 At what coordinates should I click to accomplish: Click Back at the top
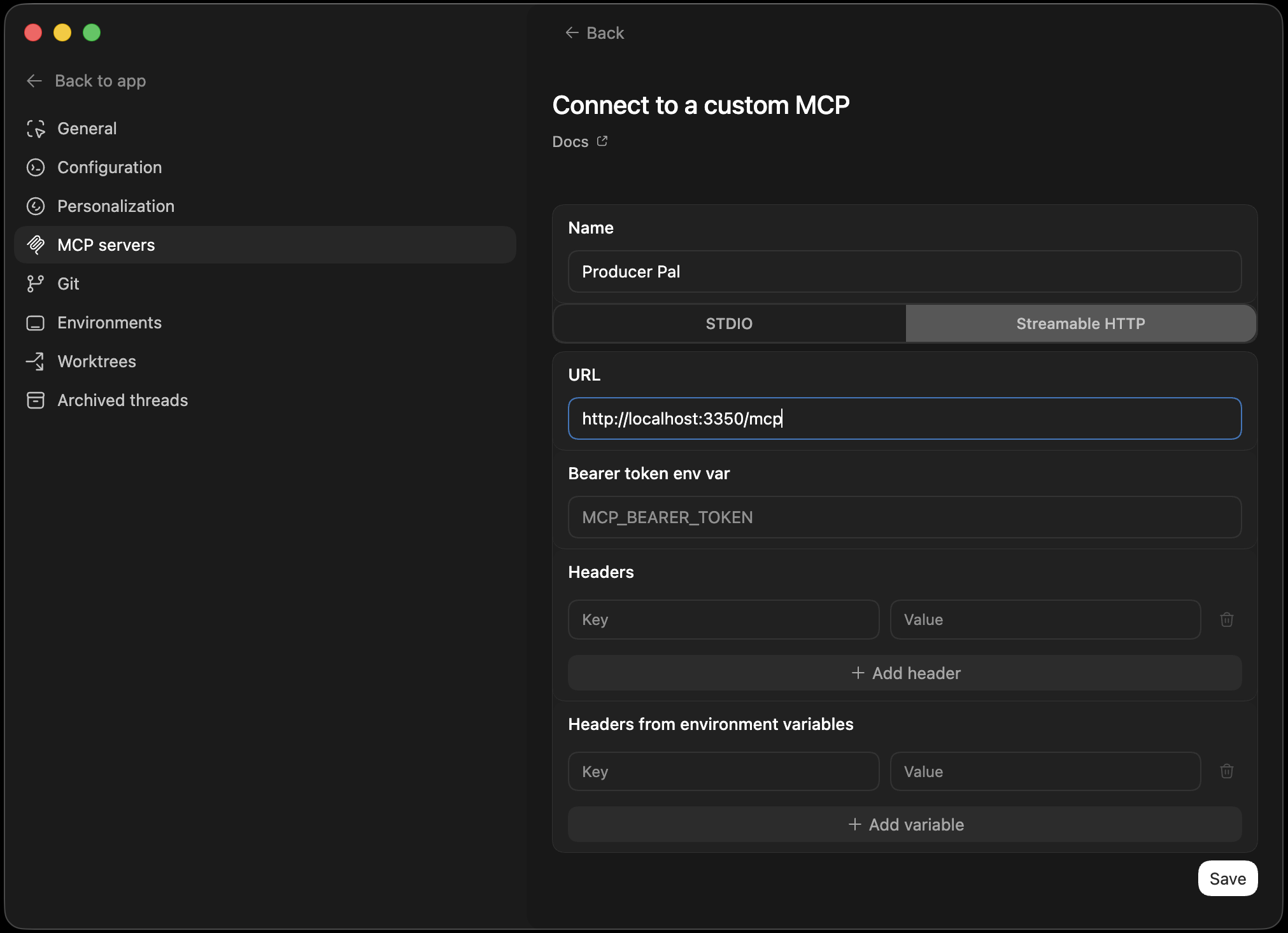[593, 32]
